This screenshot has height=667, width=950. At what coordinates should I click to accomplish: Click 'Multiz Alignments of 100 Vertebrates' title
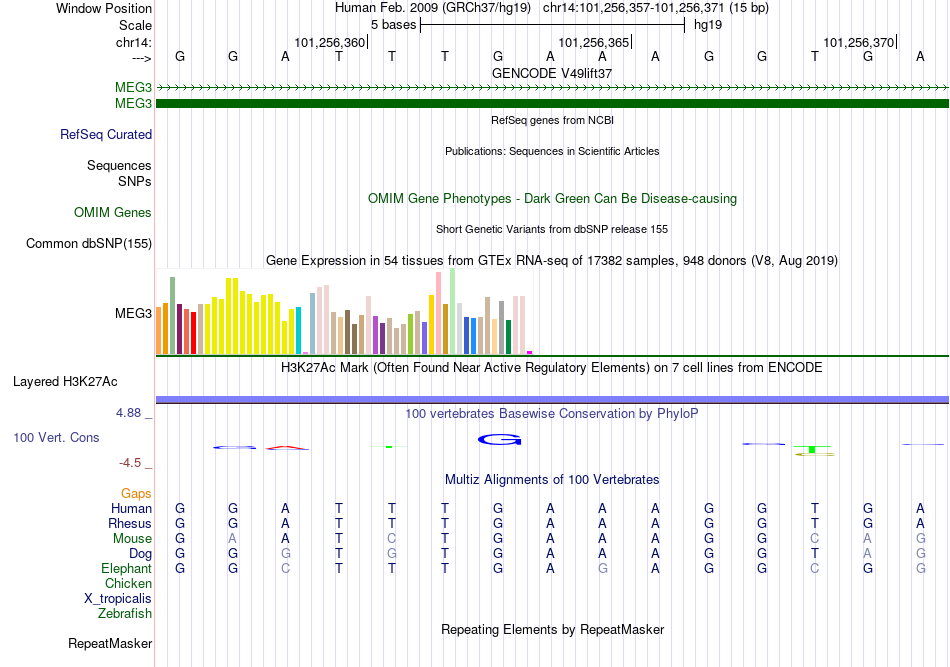pyautogui.click(x=552, y=480)
